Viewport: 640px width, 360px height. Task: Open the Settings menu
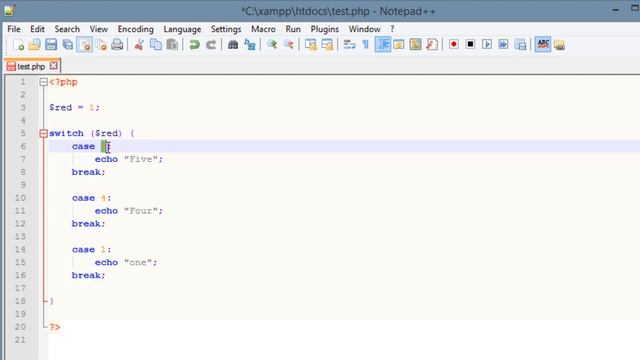pyautogui.click(x=226, y=29)
